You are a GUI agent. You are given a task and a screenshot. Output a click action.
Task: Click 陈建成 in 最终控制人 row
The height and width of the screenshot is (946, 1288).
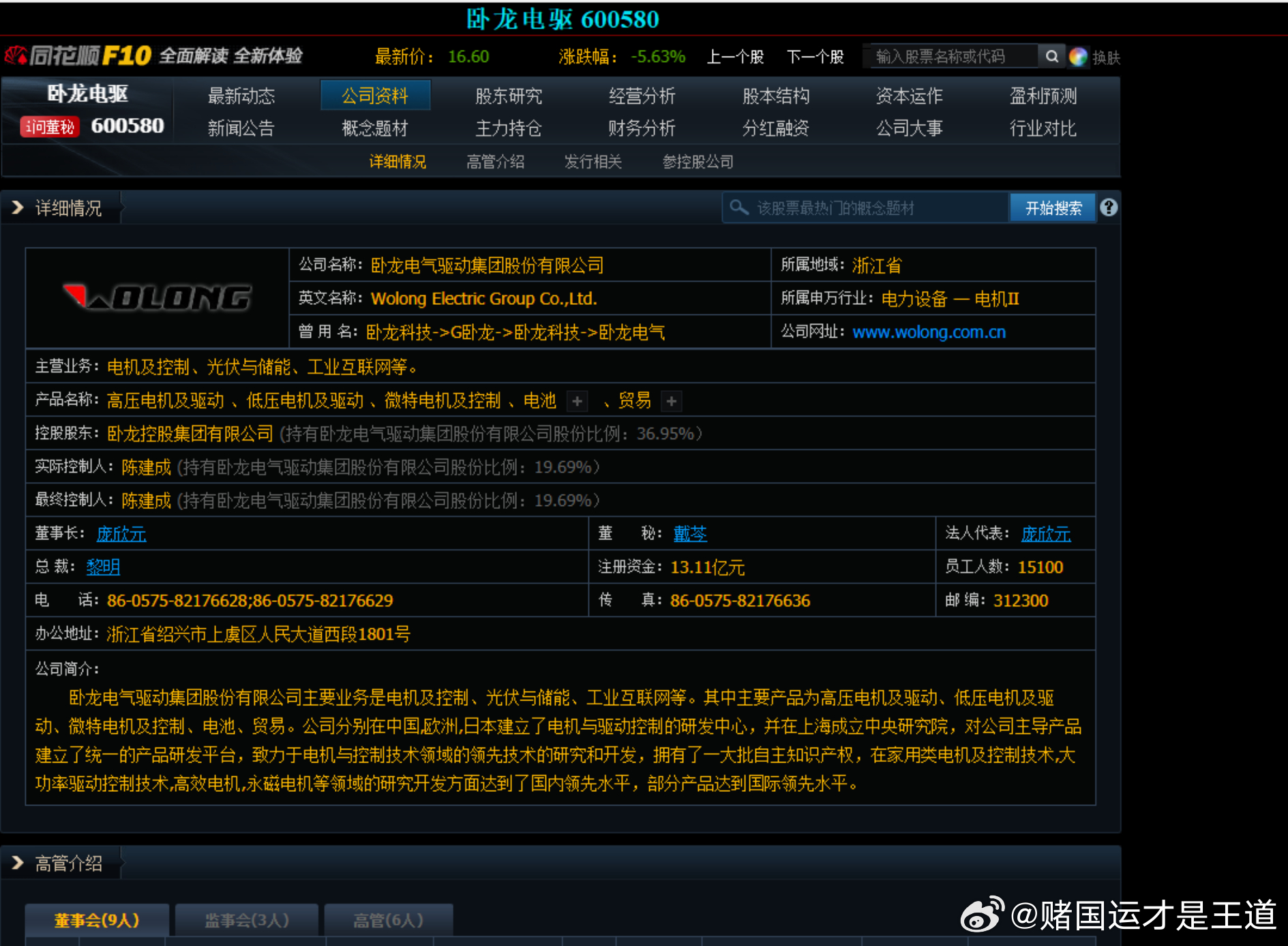tap(147, 501)
